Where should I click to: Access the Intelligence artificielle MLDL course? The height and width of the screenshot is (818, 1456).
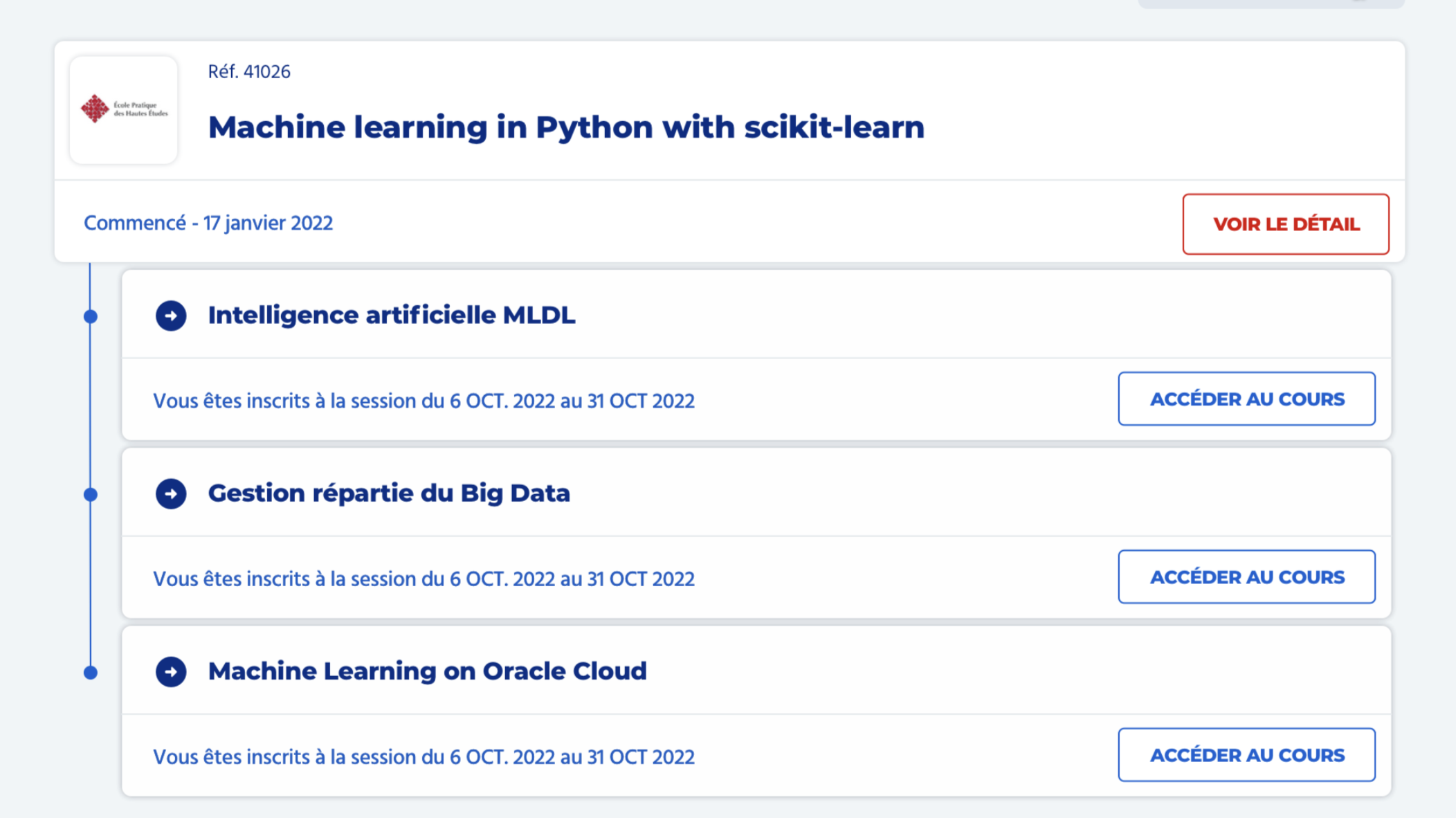1246,399
